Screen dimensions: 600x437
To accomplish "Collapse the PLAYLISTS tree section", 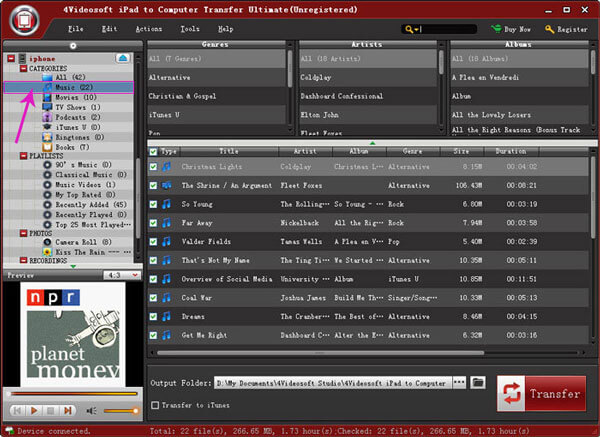I will (23, 157).
